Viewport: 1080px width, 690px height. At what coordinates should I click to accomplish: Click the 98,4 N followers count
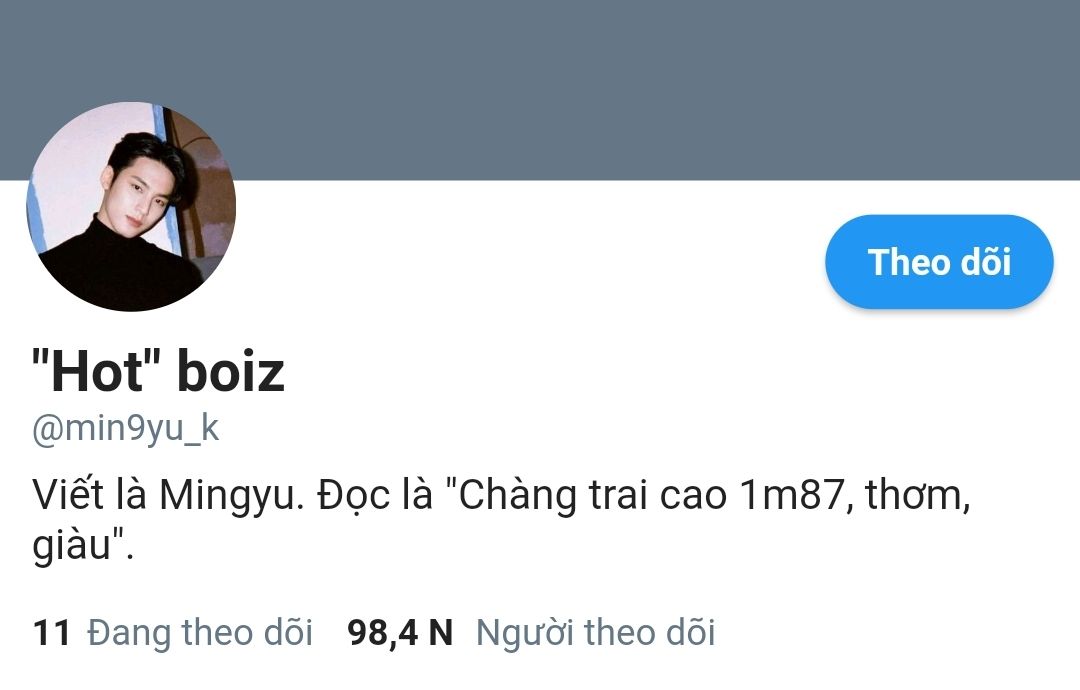pos(400,634)
